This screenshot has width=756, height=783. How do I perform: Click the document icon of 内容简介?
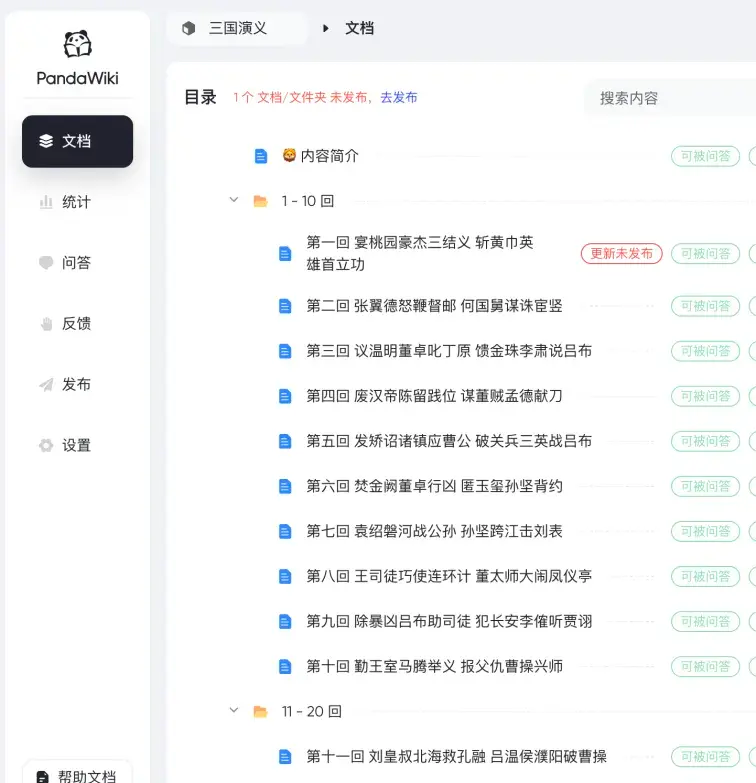(x=261, y=156)
